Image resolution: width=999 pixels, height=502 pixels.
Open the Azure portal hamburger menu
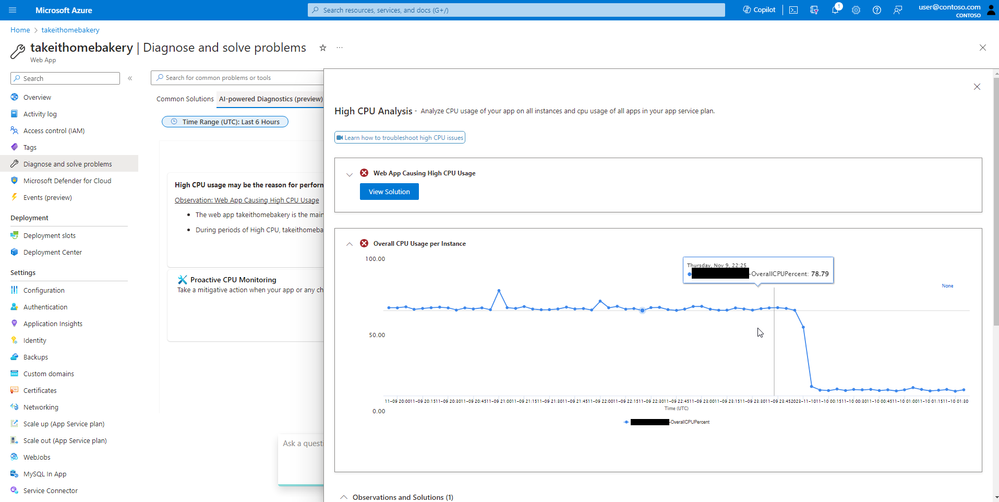[x=13, y=10]
